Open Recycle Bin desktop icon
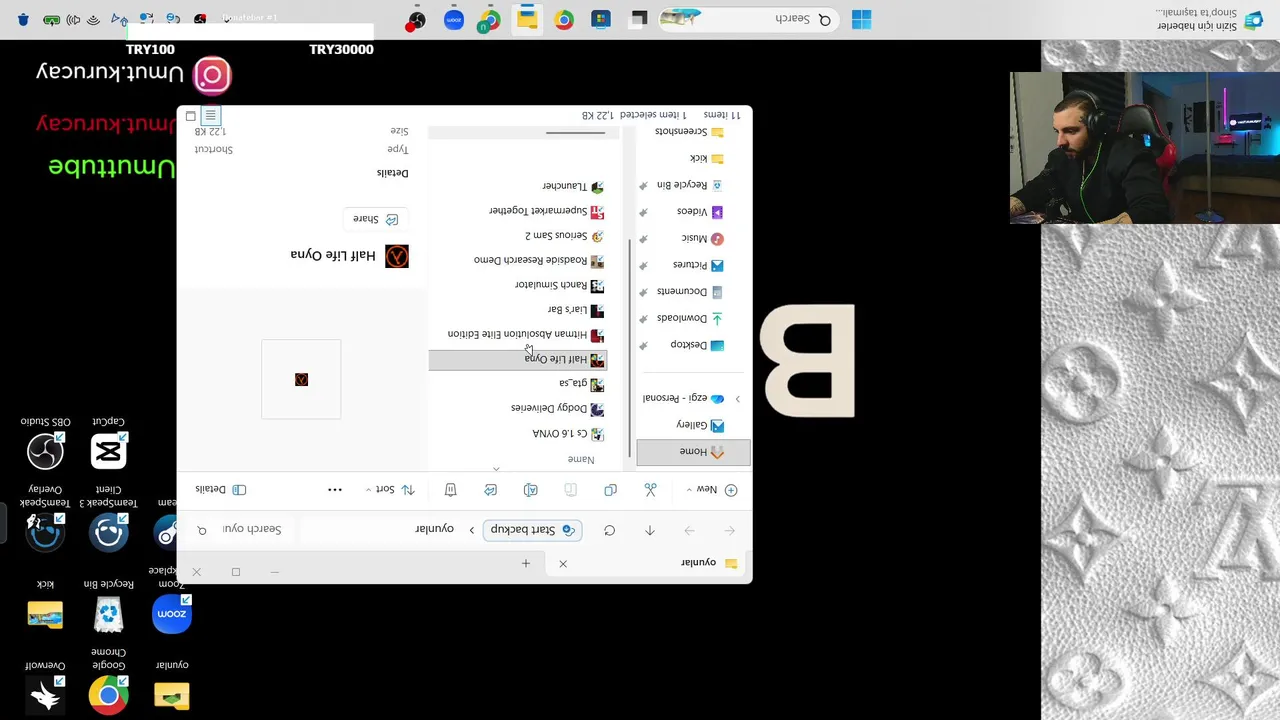 click(108, 606)
